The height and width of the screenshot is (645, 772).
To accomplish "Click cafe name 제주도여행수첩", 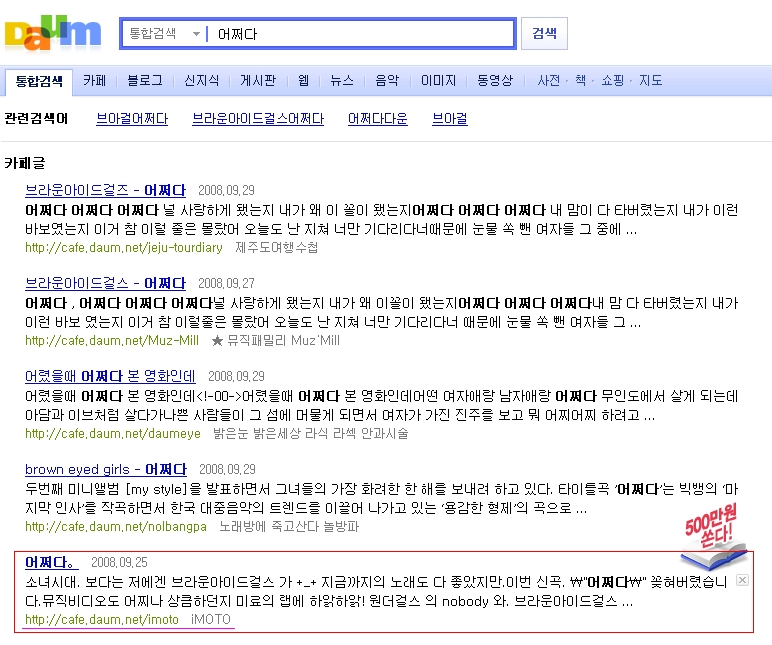I will (x=276, y=247).
